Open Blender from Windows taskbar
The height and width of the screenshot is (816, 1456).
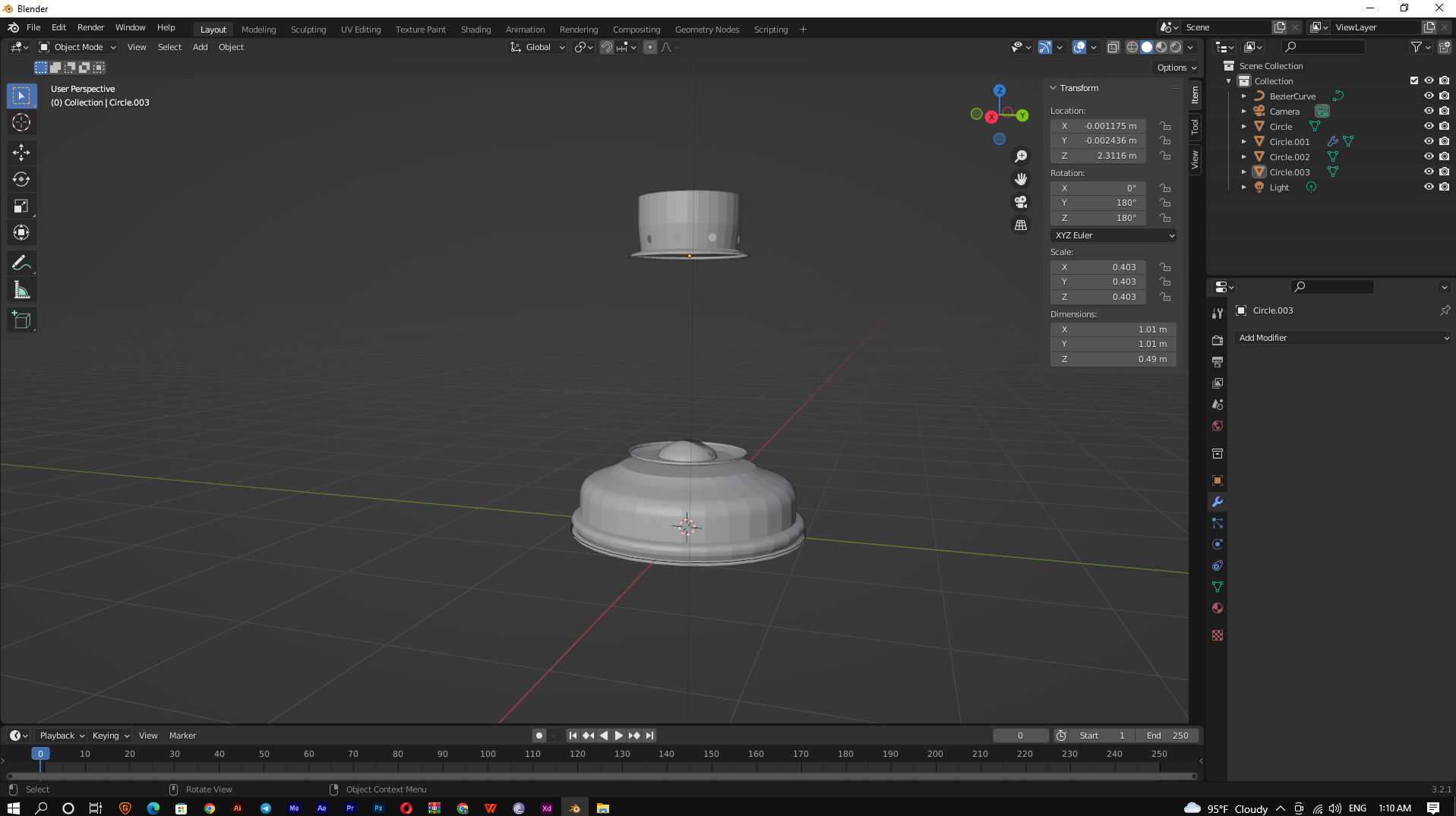tap(575, 808)
